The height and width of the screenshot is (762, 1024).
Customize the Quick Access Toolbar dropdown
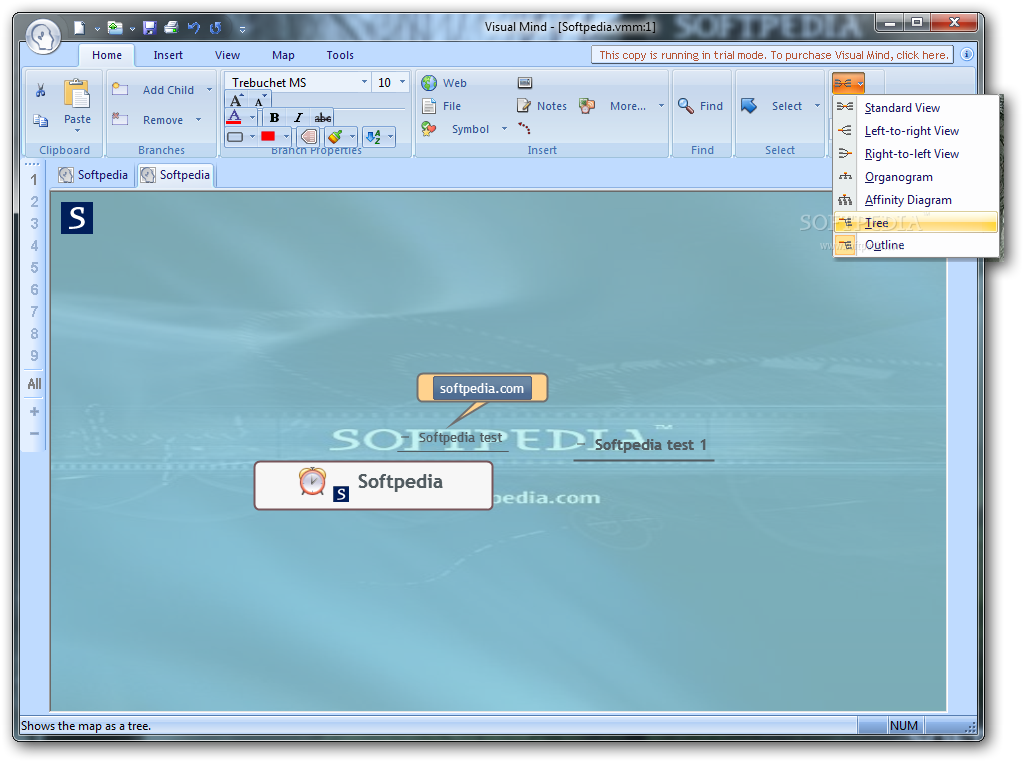pyautogui.click(x=242, y=29)
